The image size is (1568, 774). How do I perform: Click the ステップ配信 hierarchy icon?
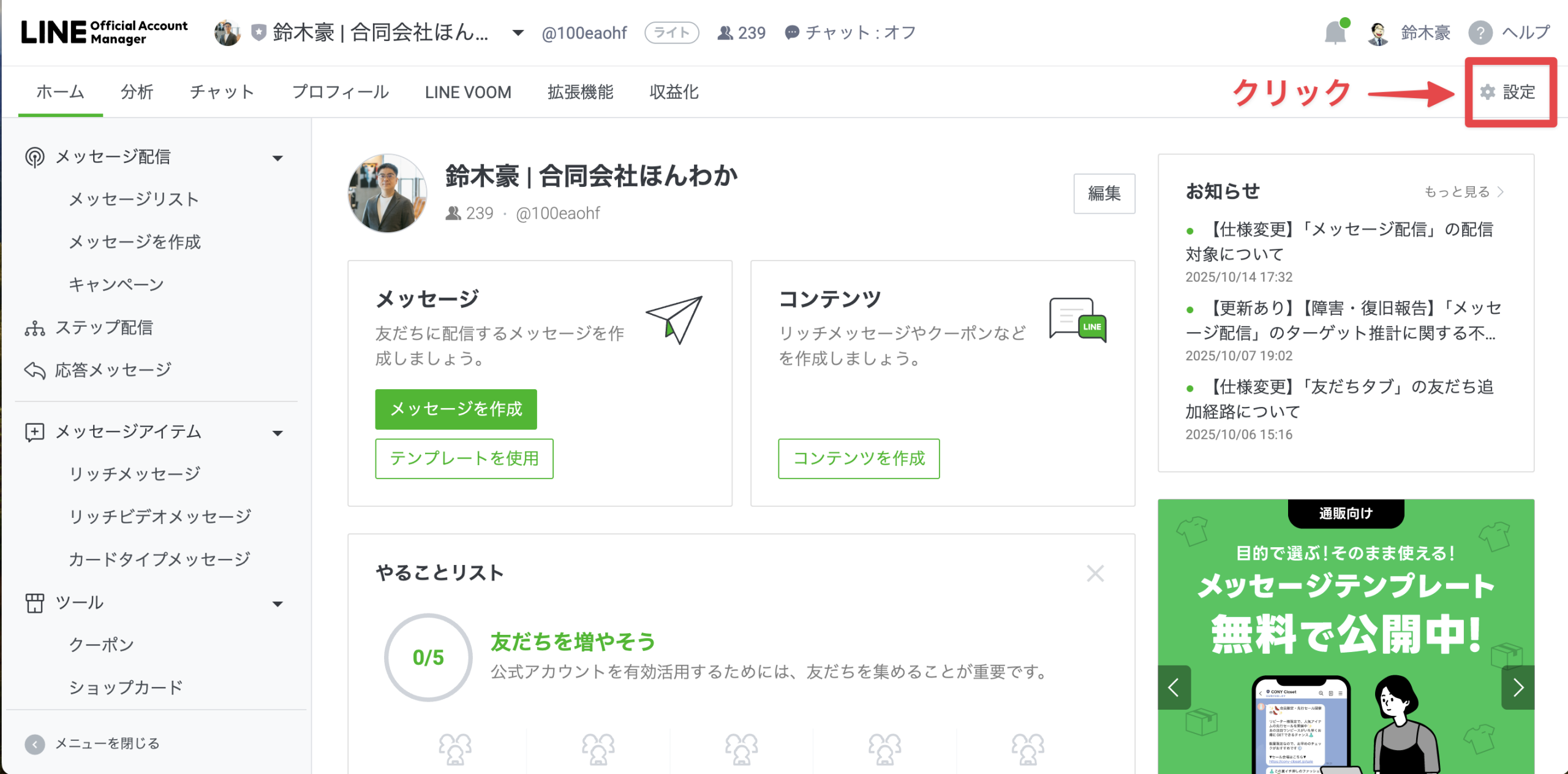point(35,328)
